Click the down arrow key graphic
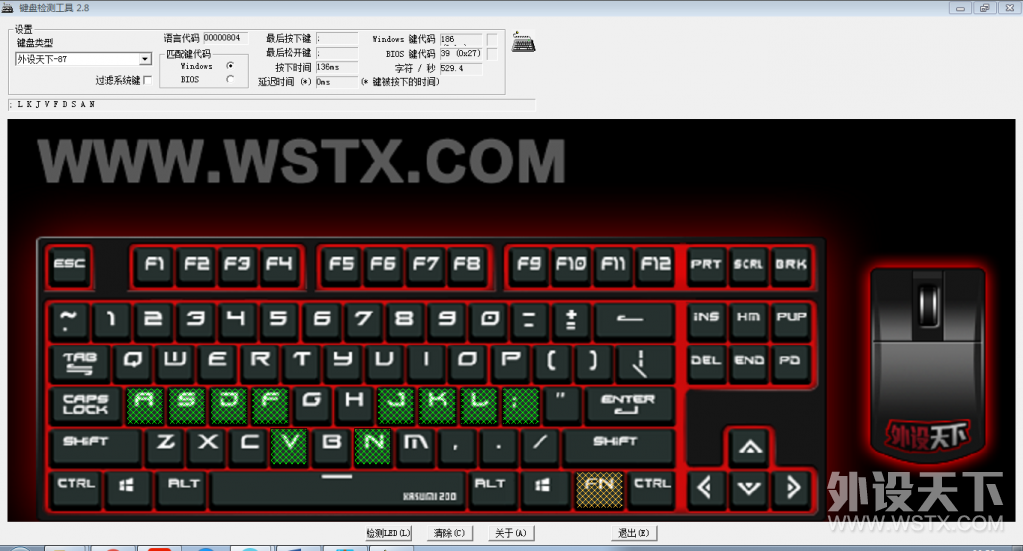Screen dimensions: 1023x551 [749, 488]
